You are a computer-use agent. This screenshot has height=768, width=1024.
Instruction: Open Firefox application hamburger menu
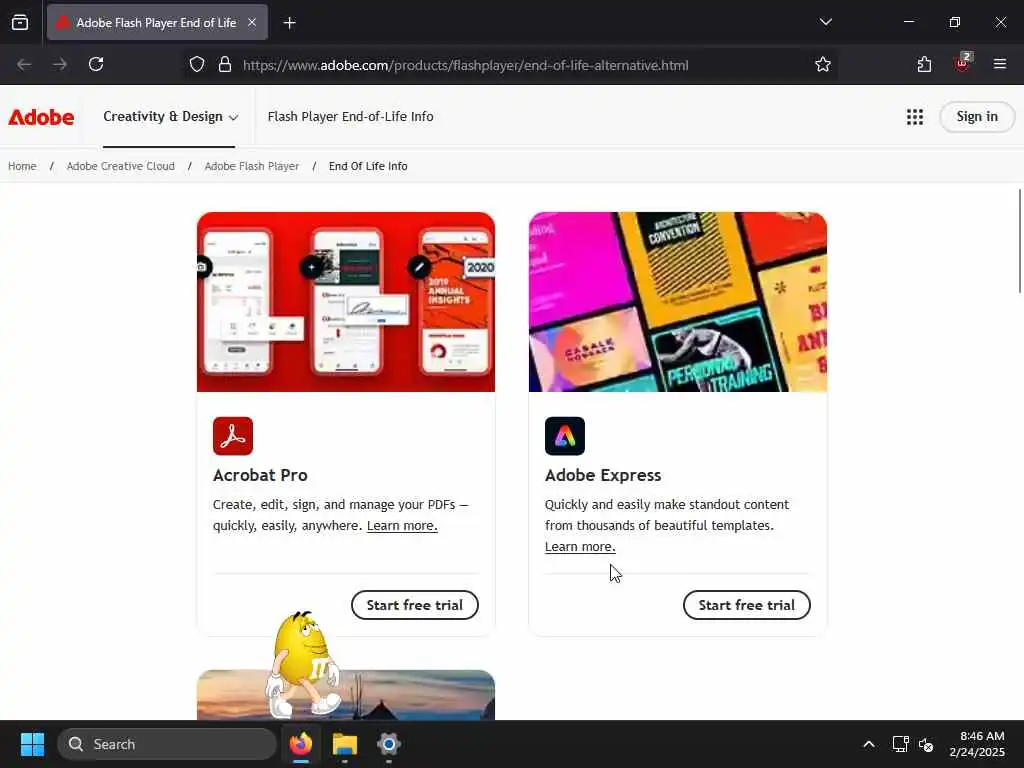[x=999, y=64]
